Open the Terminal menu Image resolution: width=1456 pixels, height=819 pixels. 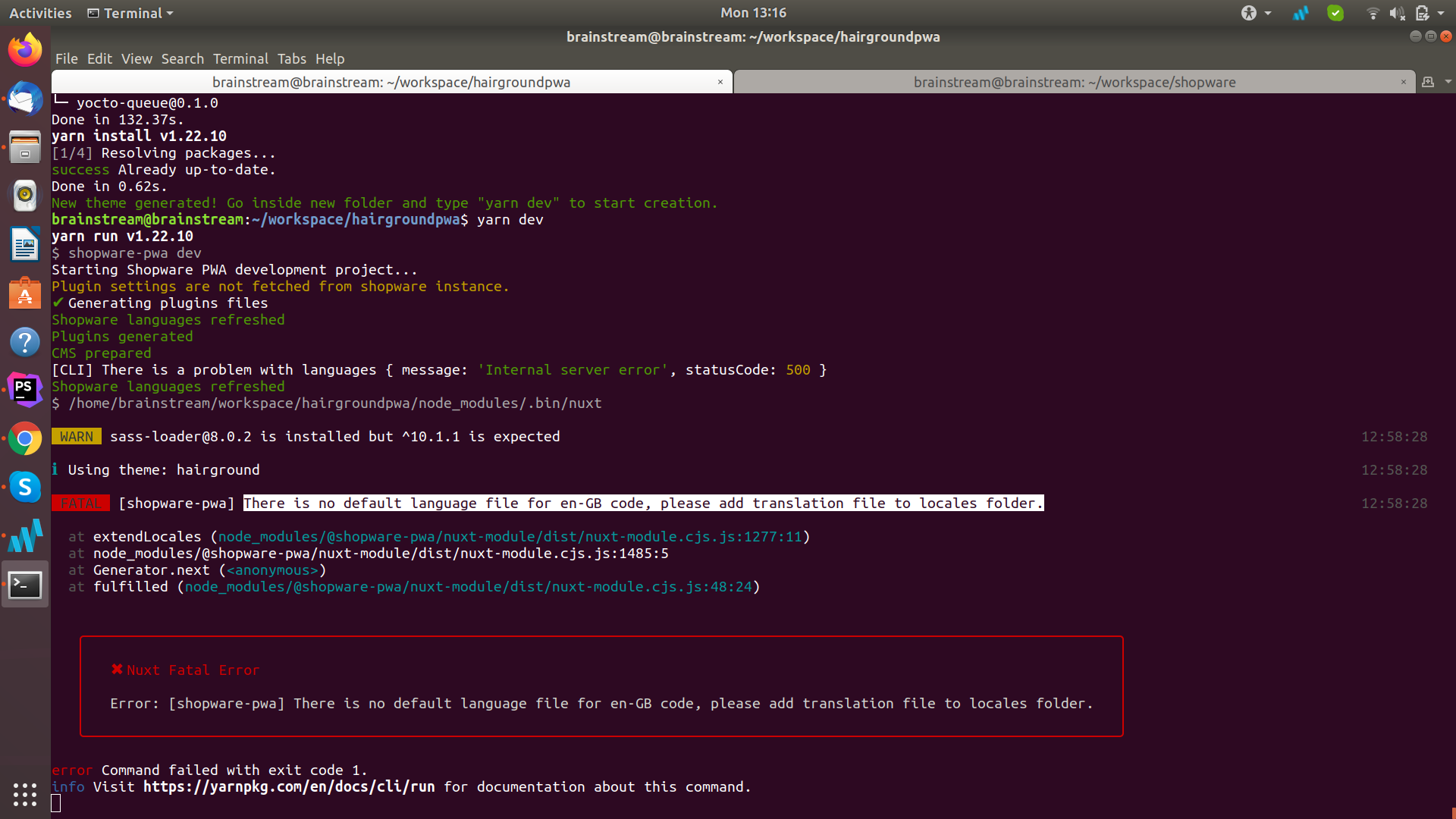pos(240,58)
